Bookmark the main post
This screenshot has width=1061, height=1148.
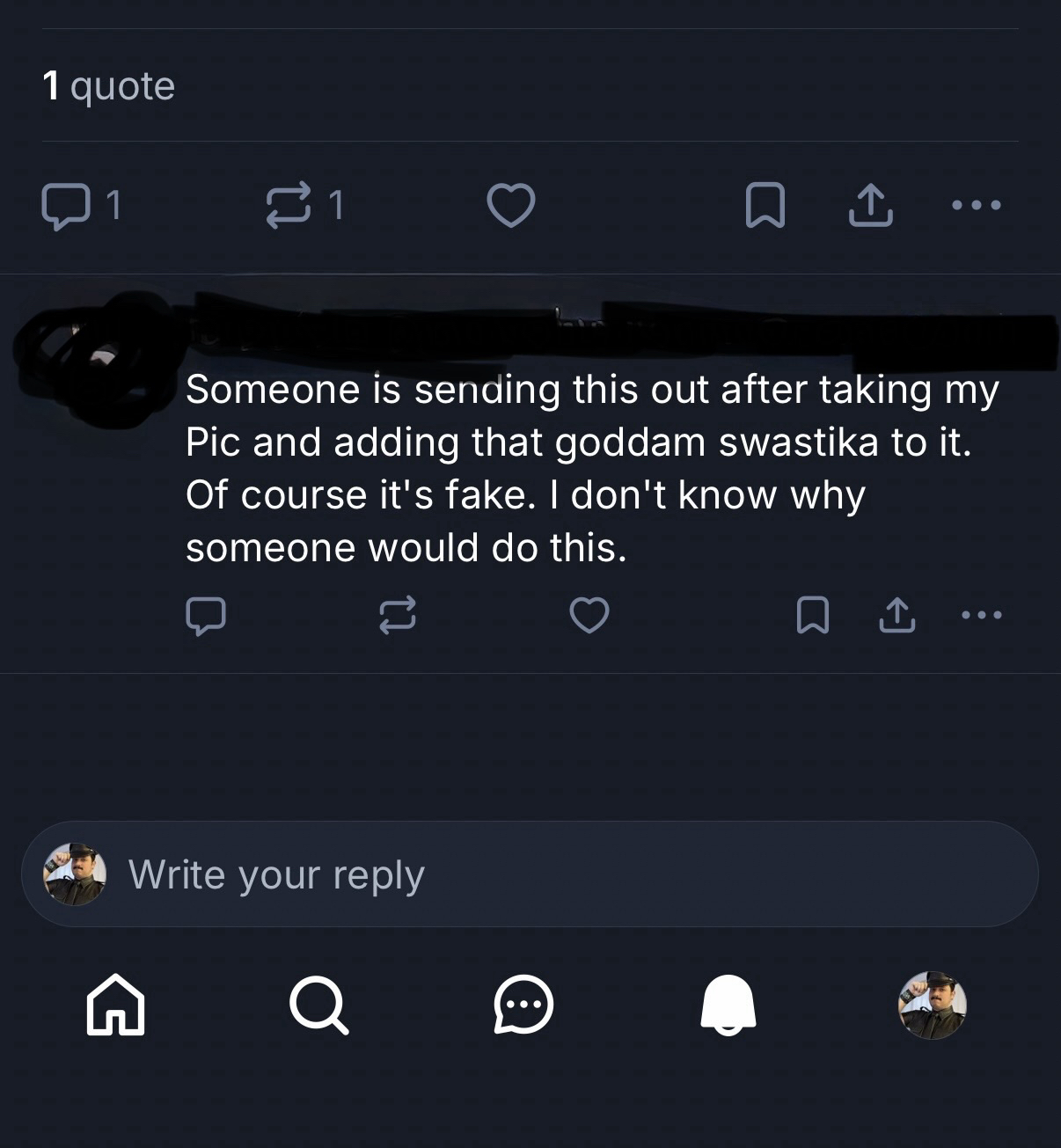point(765,206)
